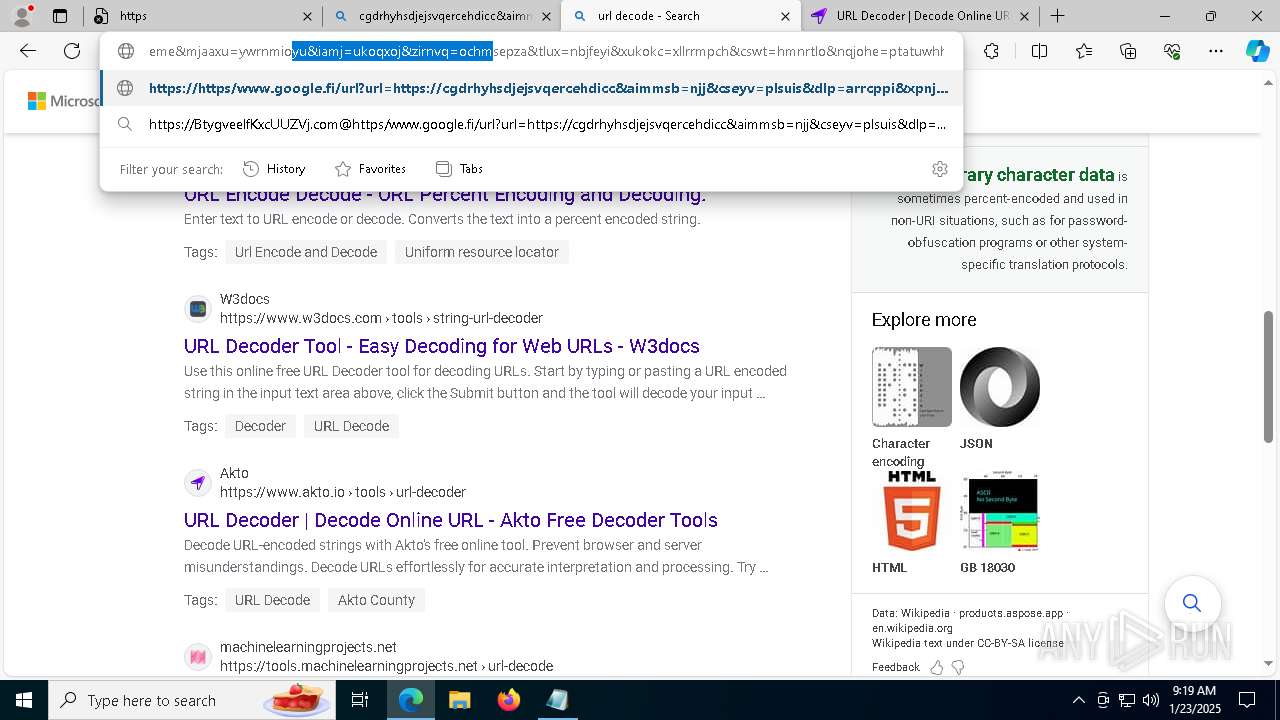
Task: Click inside the address bar URL text
Action: [546, 51]
